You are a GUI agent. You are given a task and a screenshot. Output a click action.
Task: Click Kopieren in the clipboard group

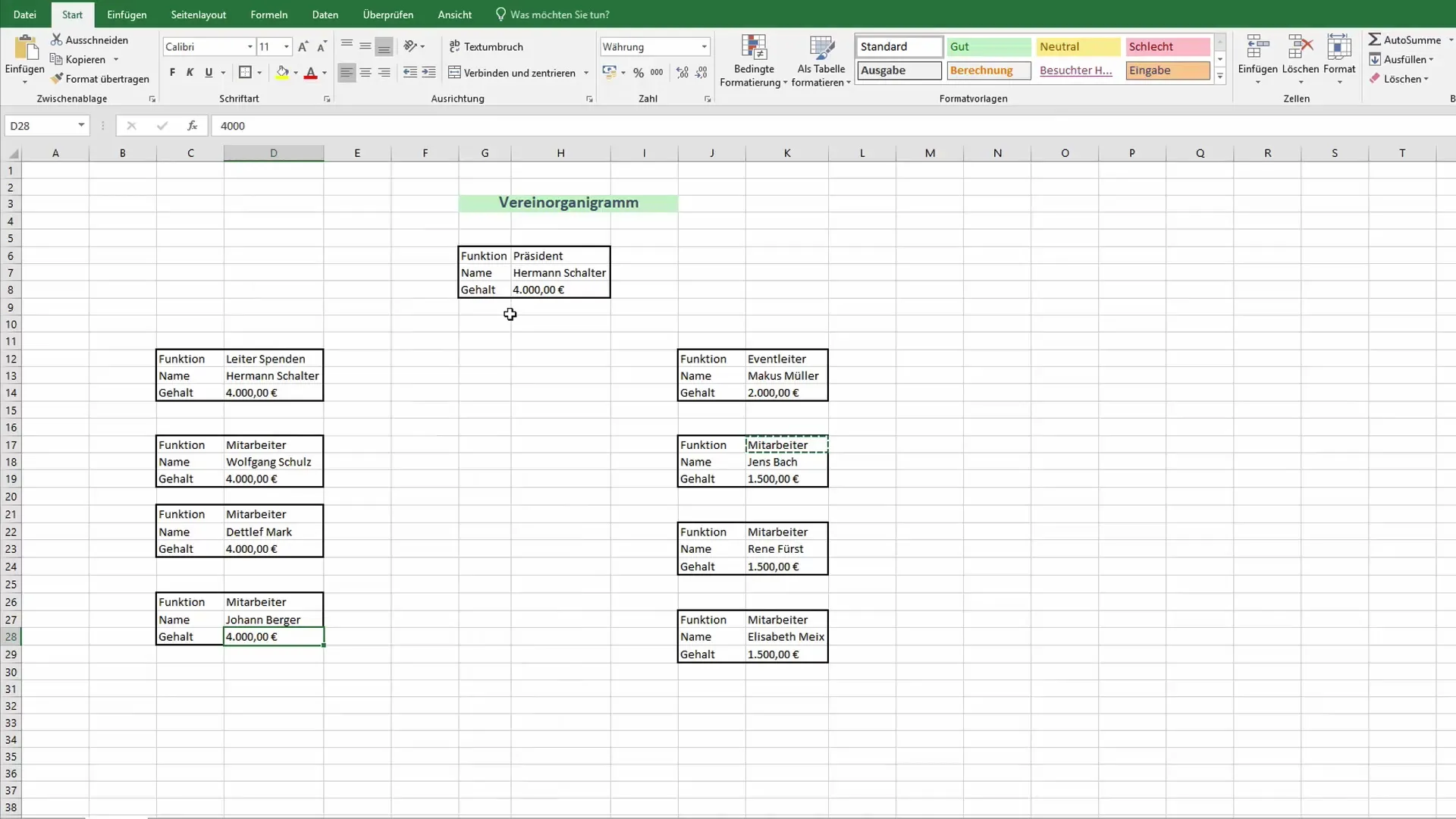click(x=78, y=59)
